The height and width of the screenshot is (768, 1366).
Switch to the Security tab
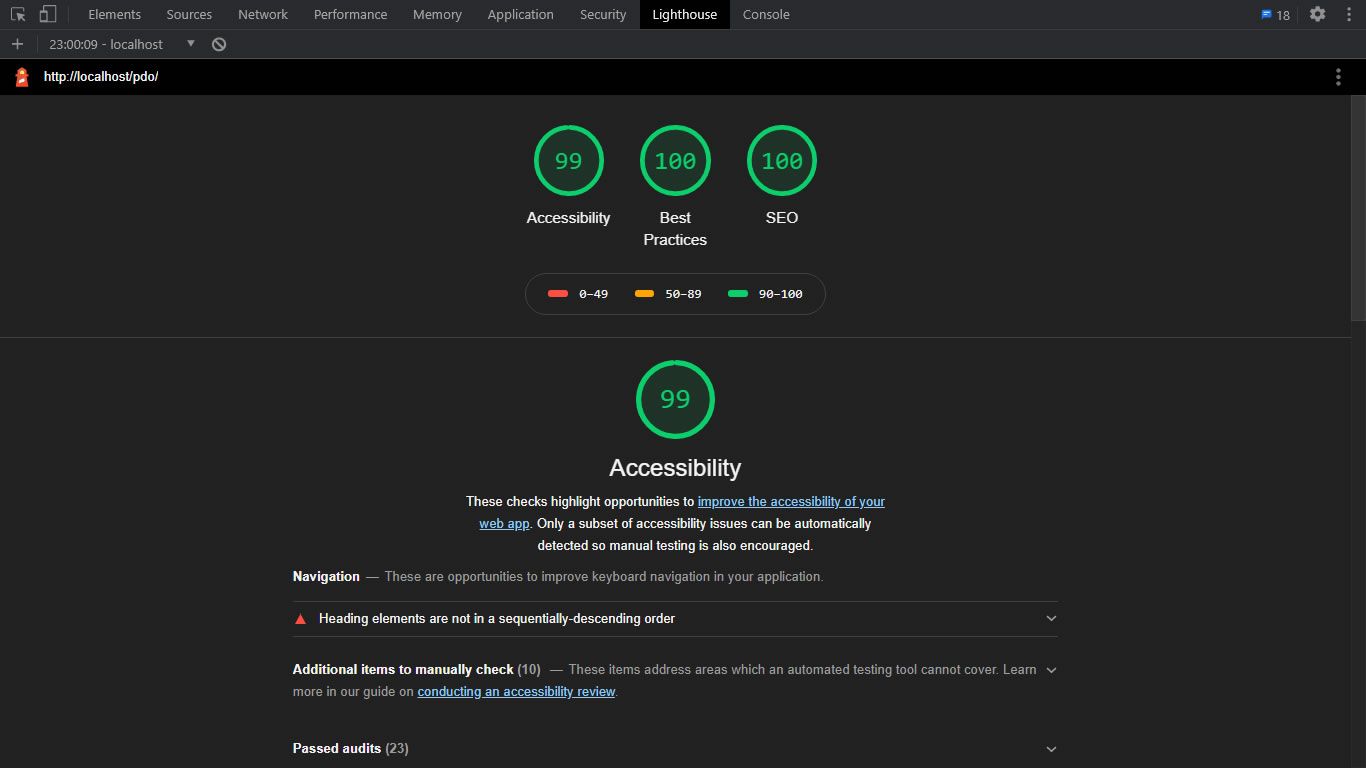click(603, 14)
